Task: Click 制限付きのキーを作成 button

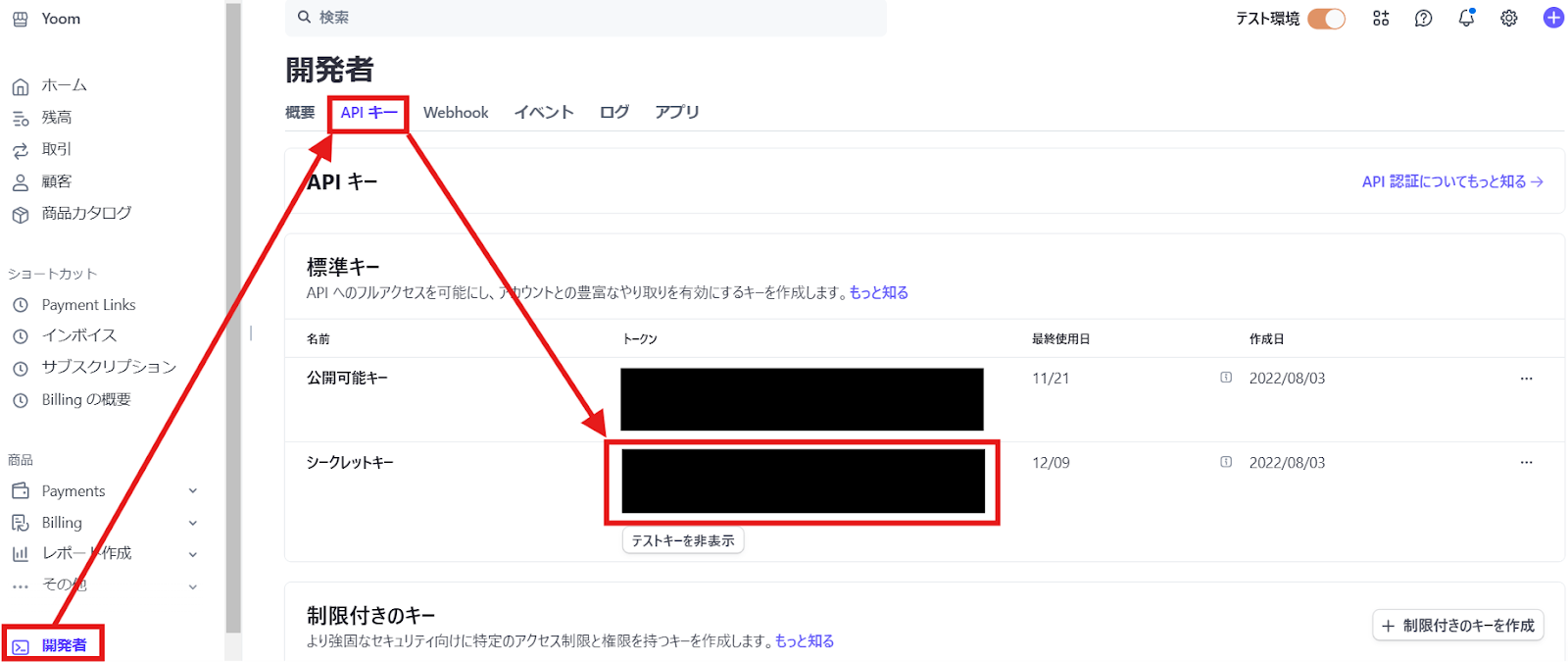Action: [x=1458, y=626]
